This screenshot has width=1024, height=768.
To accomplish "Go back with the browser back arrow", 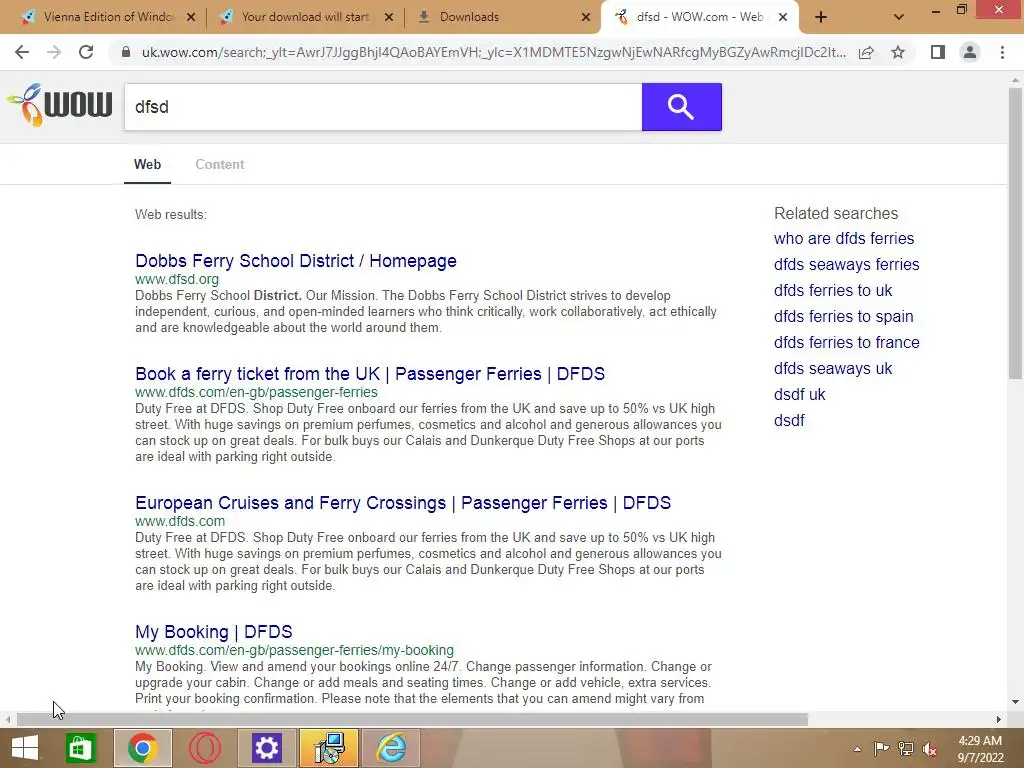I will (22, 52).
